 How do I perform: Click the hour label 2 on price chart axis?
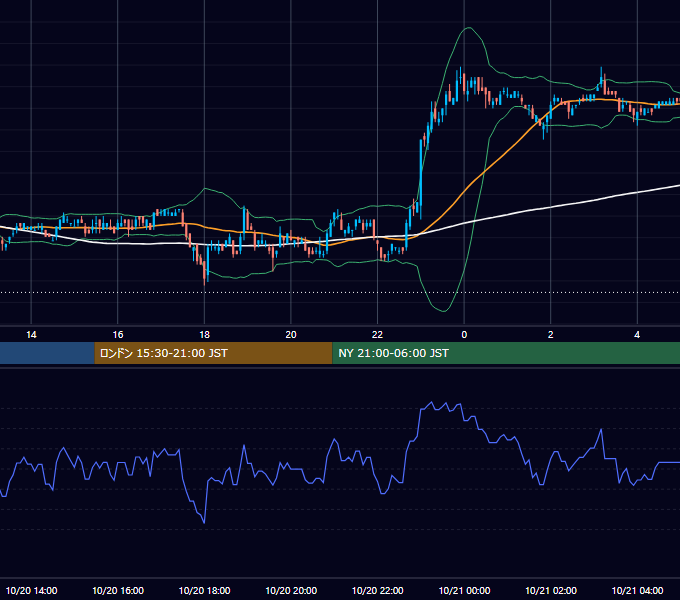tap(550, 335)
